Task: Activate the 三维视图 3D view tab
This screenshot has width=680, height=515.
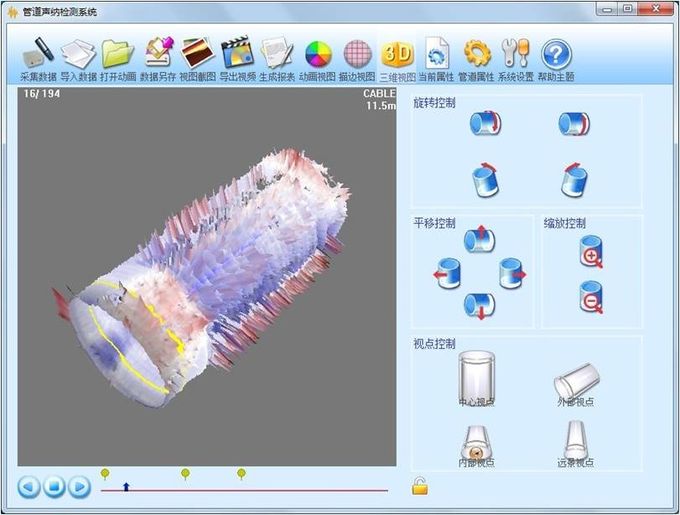Action: 397,54
